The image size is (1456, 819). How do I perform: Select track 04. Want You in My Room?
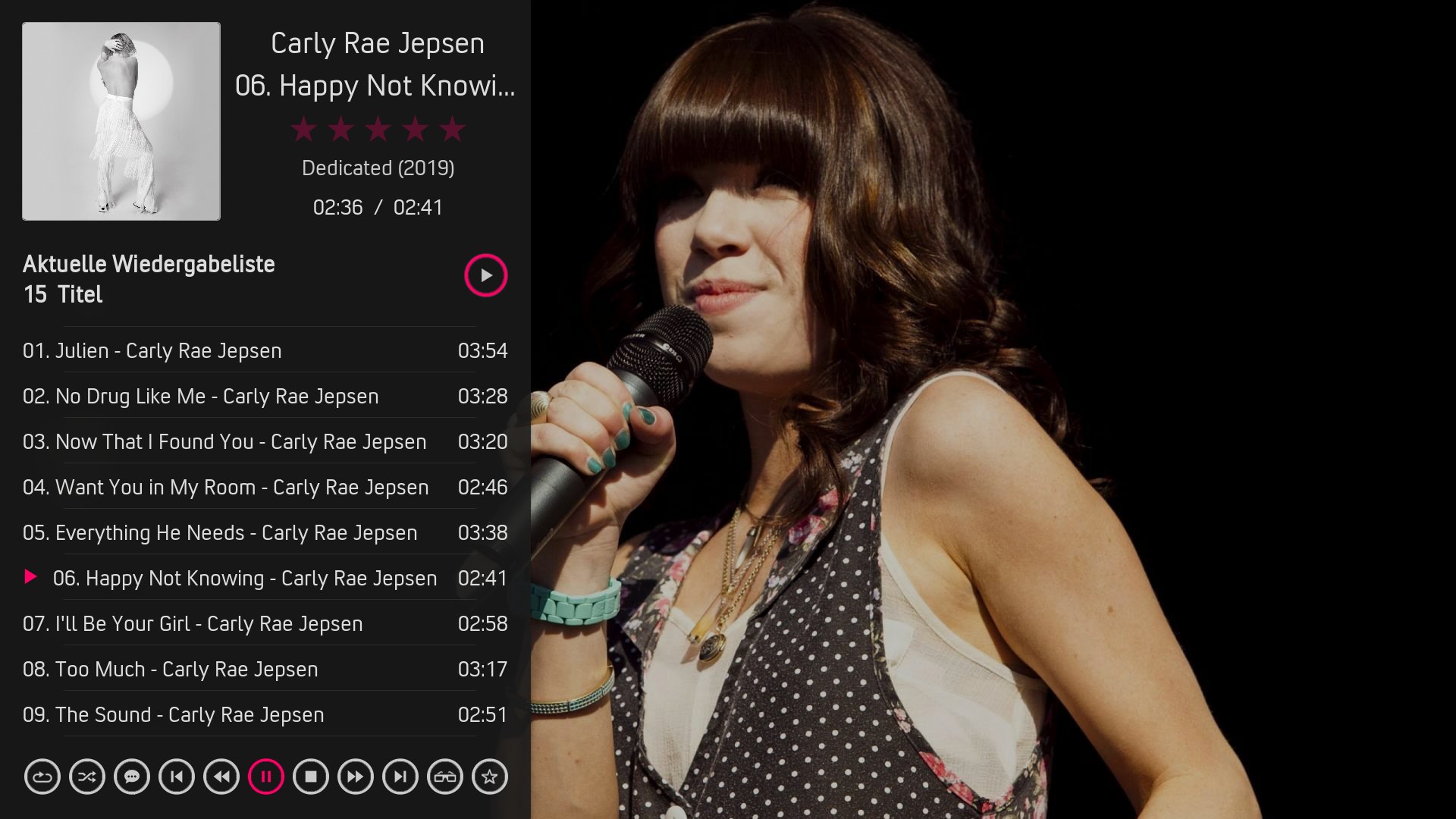tap(265, 487)
